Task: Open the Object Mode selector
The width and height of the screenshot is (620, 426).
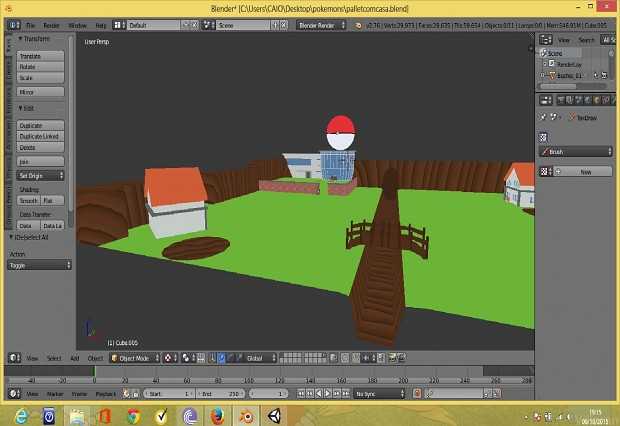Action: [133, 357]
